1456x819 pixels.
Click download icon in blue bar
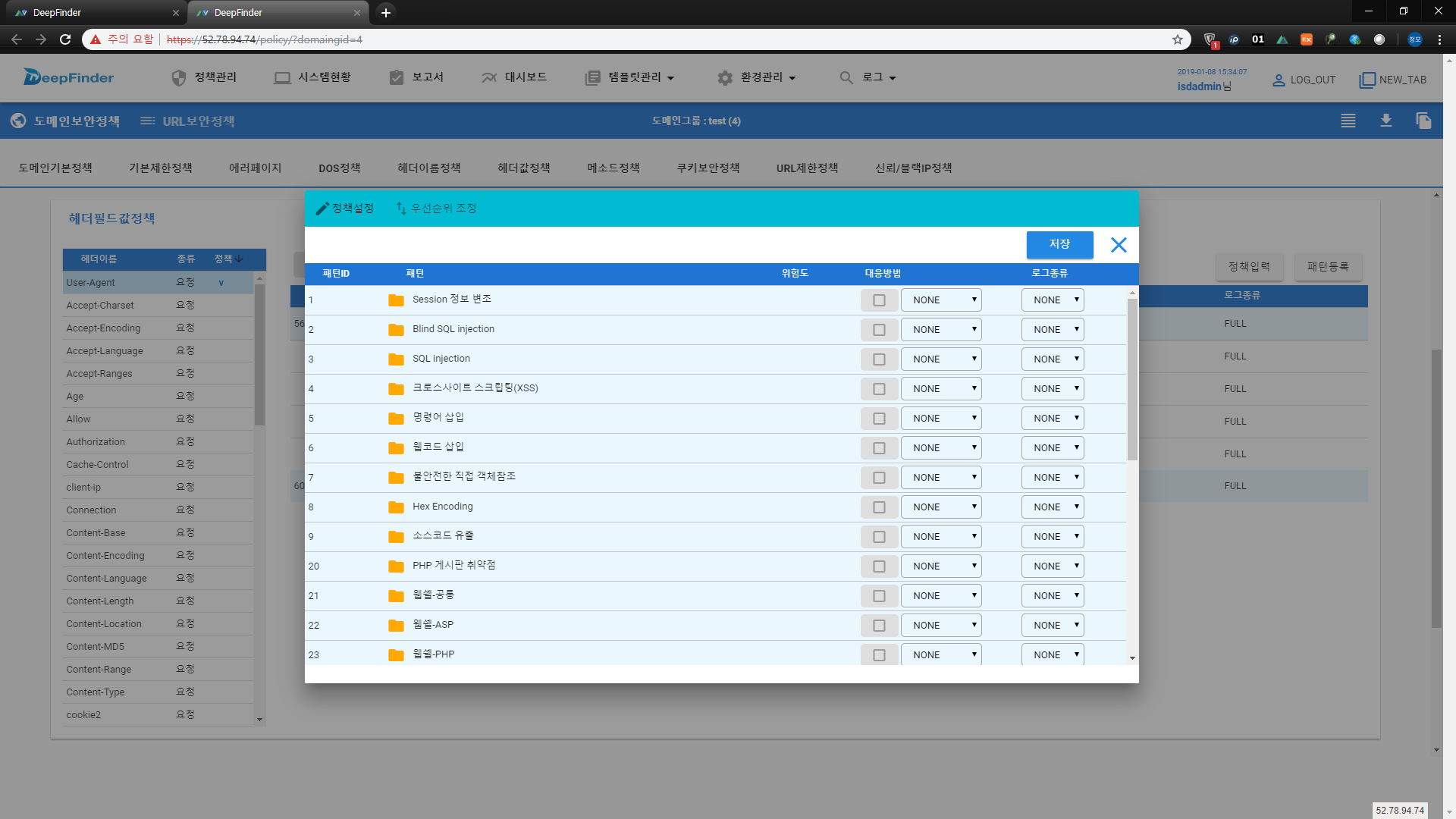click(x=1386, y=121)
